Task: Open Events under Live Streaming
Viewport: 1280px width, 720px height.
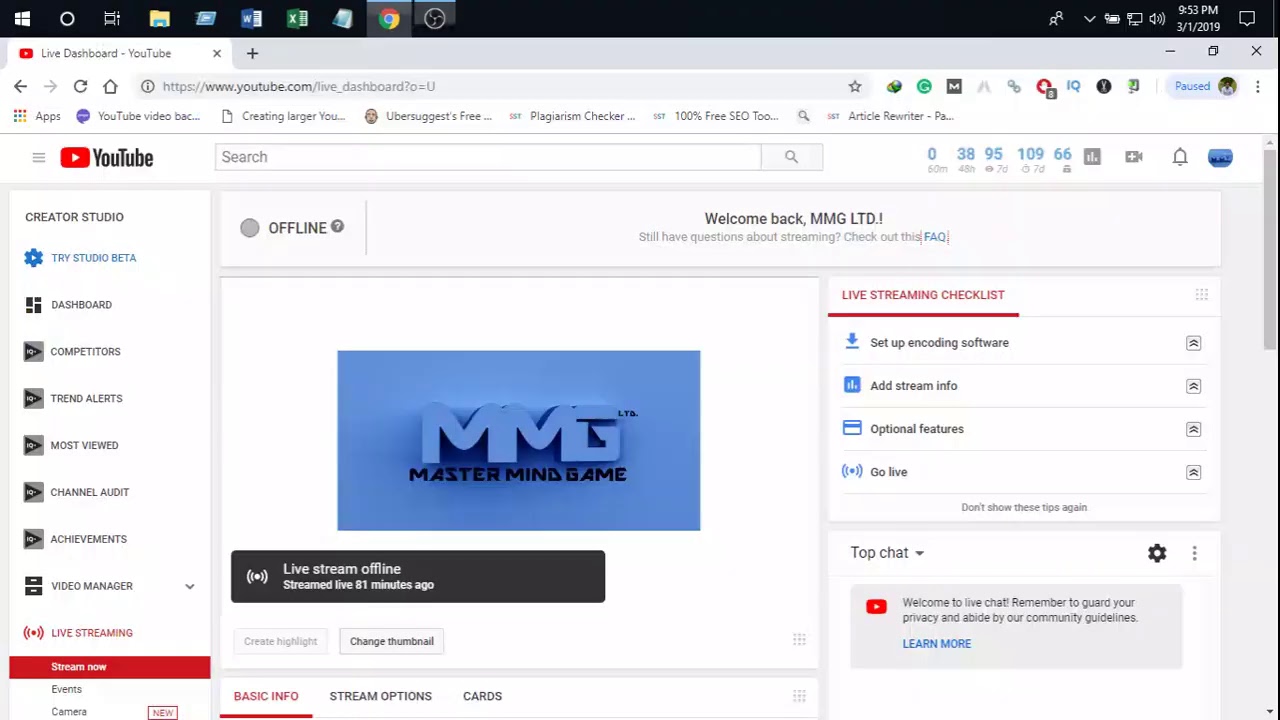Action: click(x=66, y=689)
